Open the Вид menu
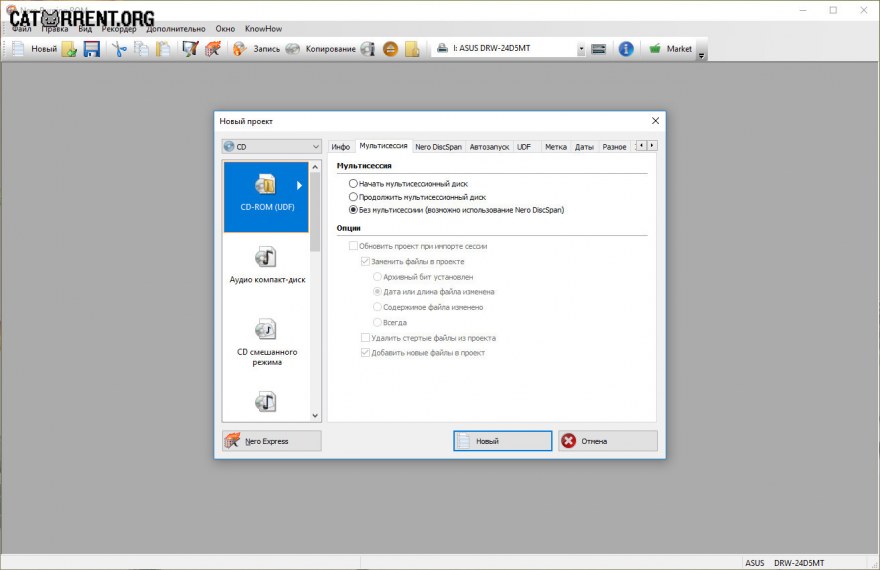Screen dimensions: 880x570 click(85, 29)
